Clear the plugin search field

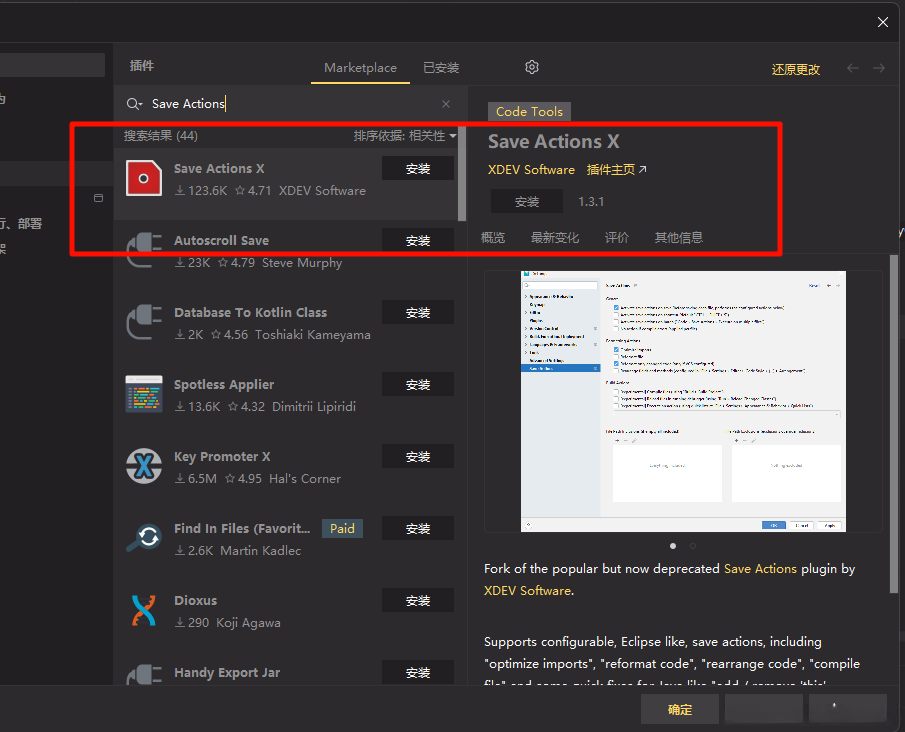(x=446, y=104)
